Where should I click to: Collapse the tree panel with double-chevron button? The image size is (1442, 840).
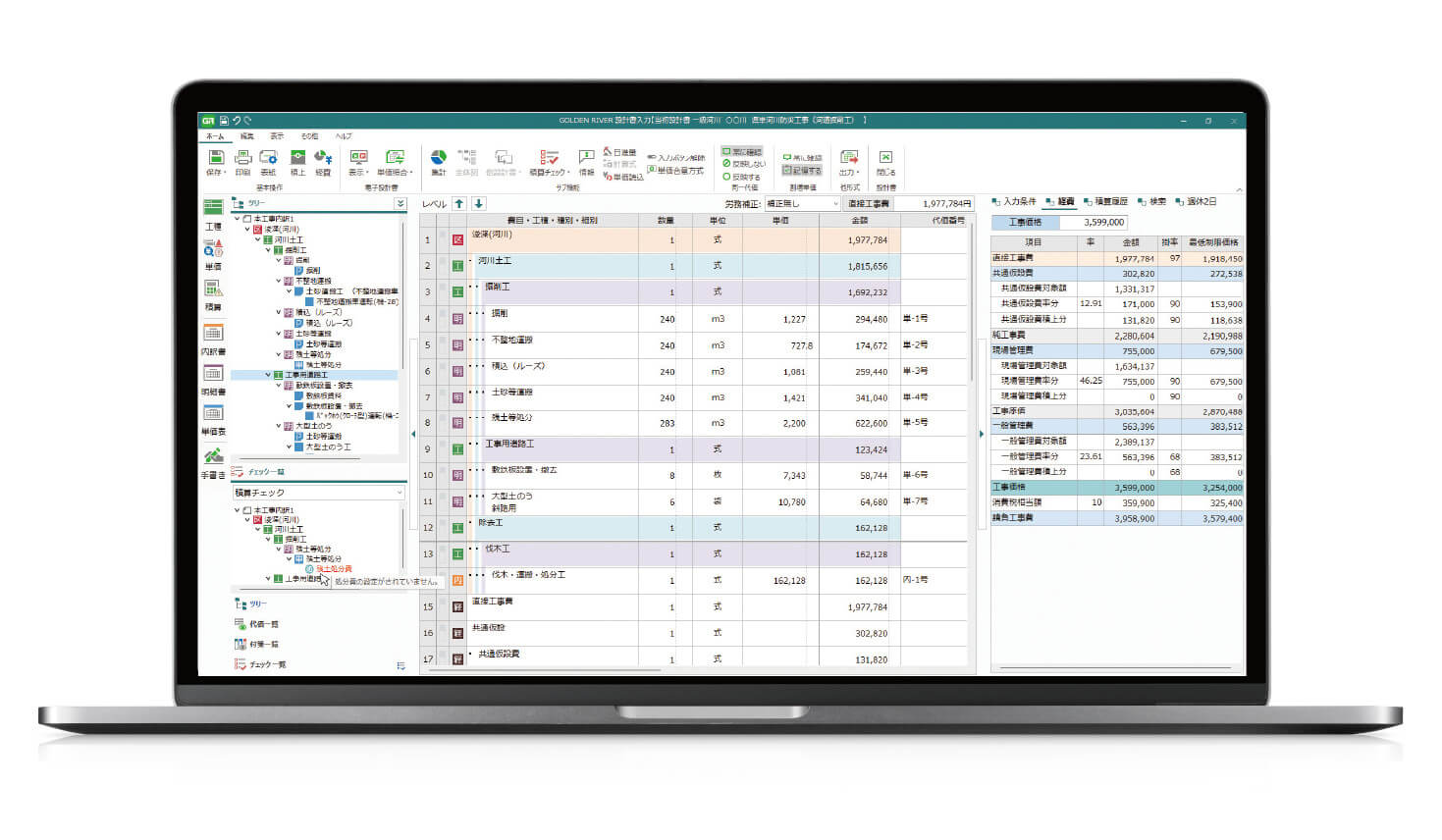400,203
